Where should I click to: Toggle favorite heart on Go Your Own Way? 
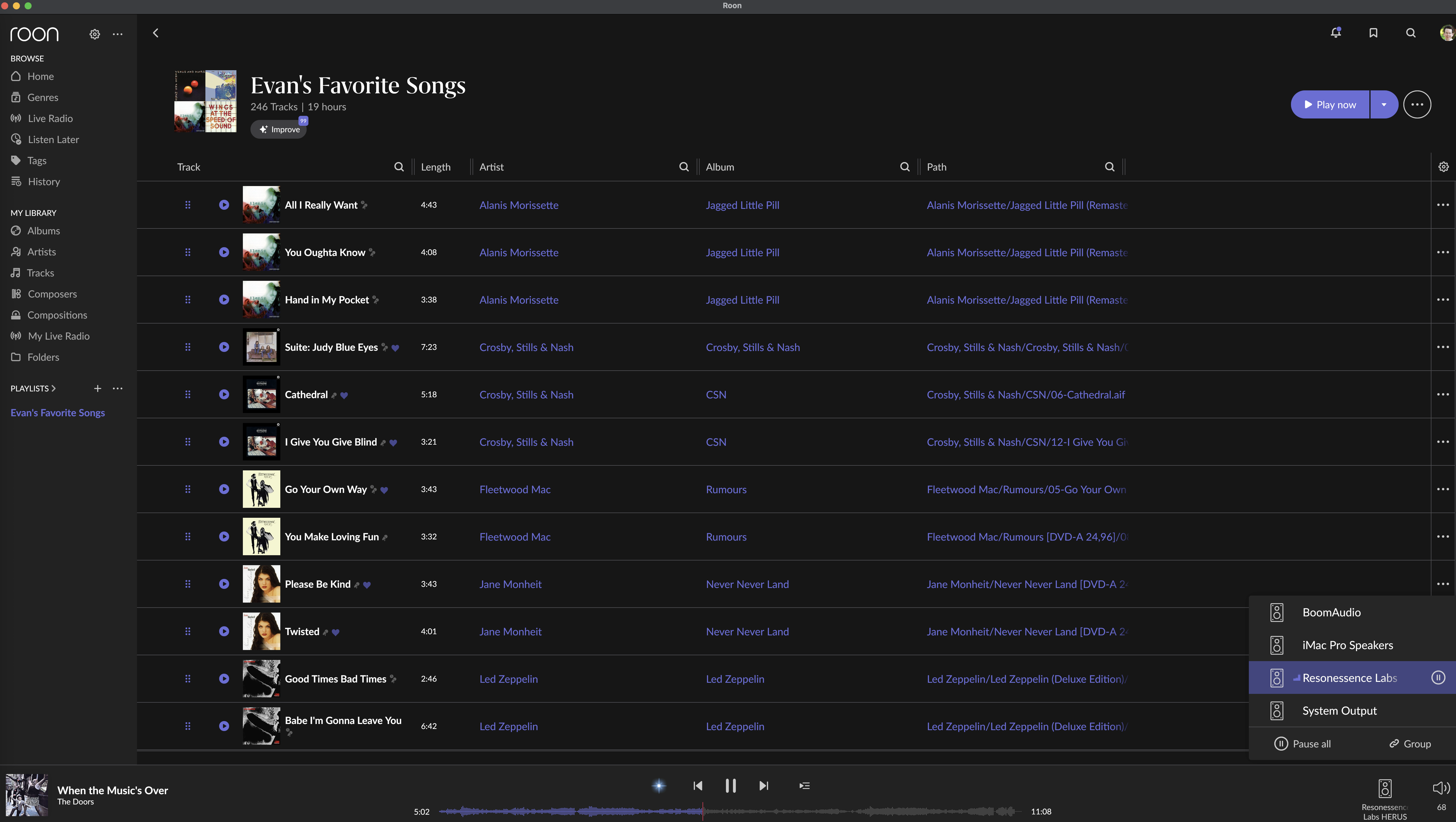click(x=384, y=490)
